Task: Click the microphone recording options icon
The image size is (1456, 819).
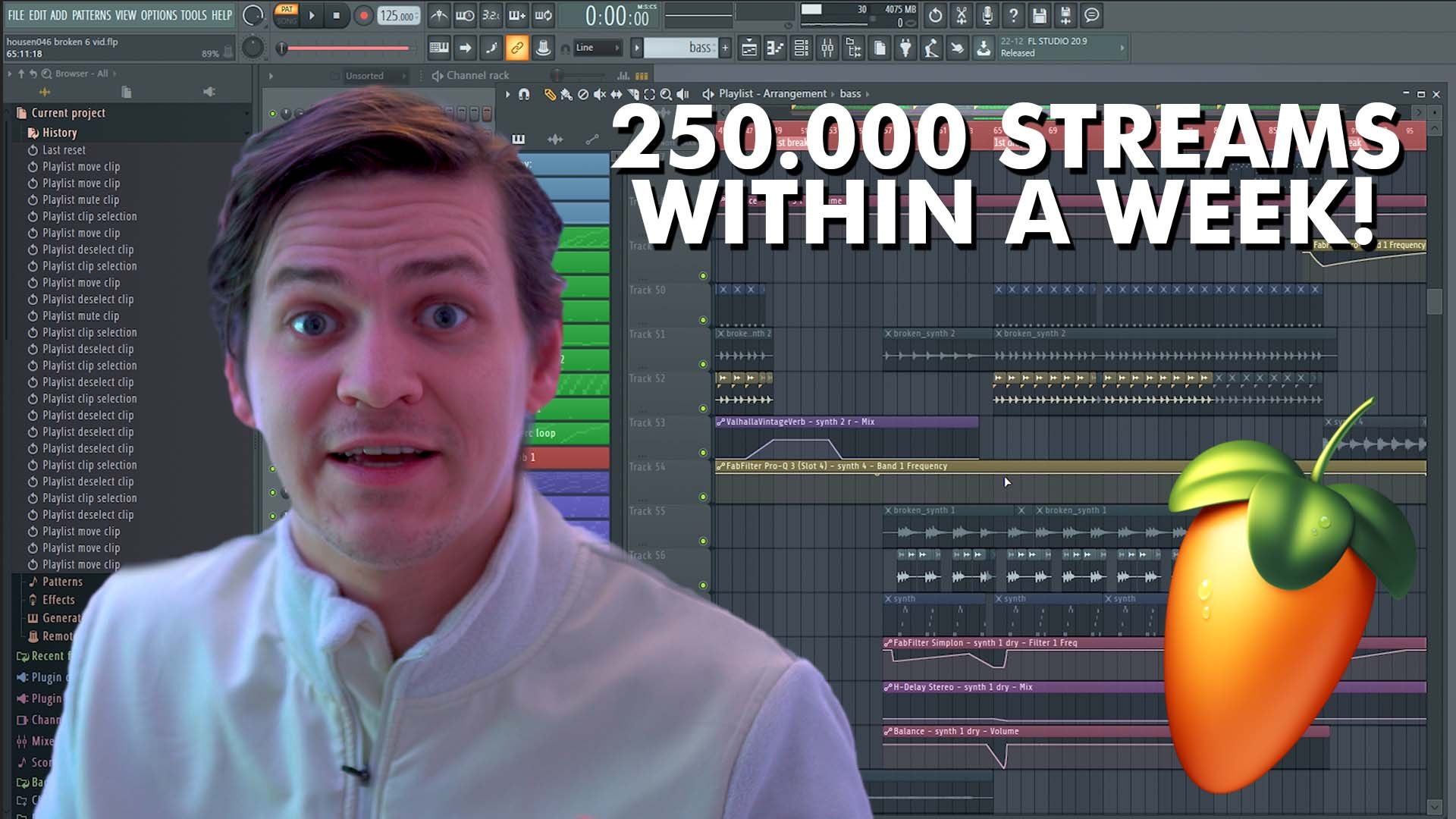Action: tap(987, 15)
